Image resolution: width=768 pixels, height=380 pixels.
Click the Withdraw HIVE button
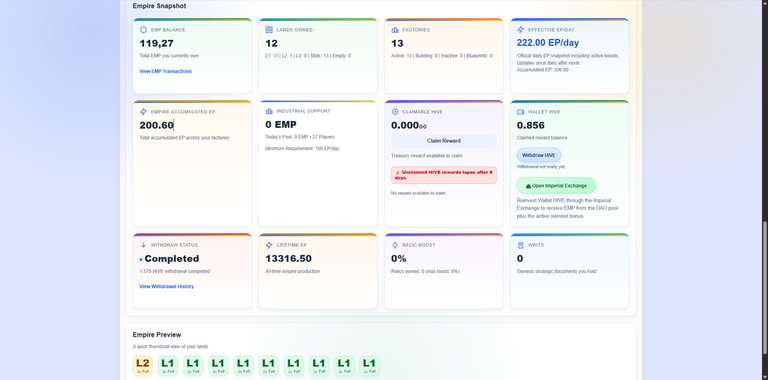click(539, 155)
